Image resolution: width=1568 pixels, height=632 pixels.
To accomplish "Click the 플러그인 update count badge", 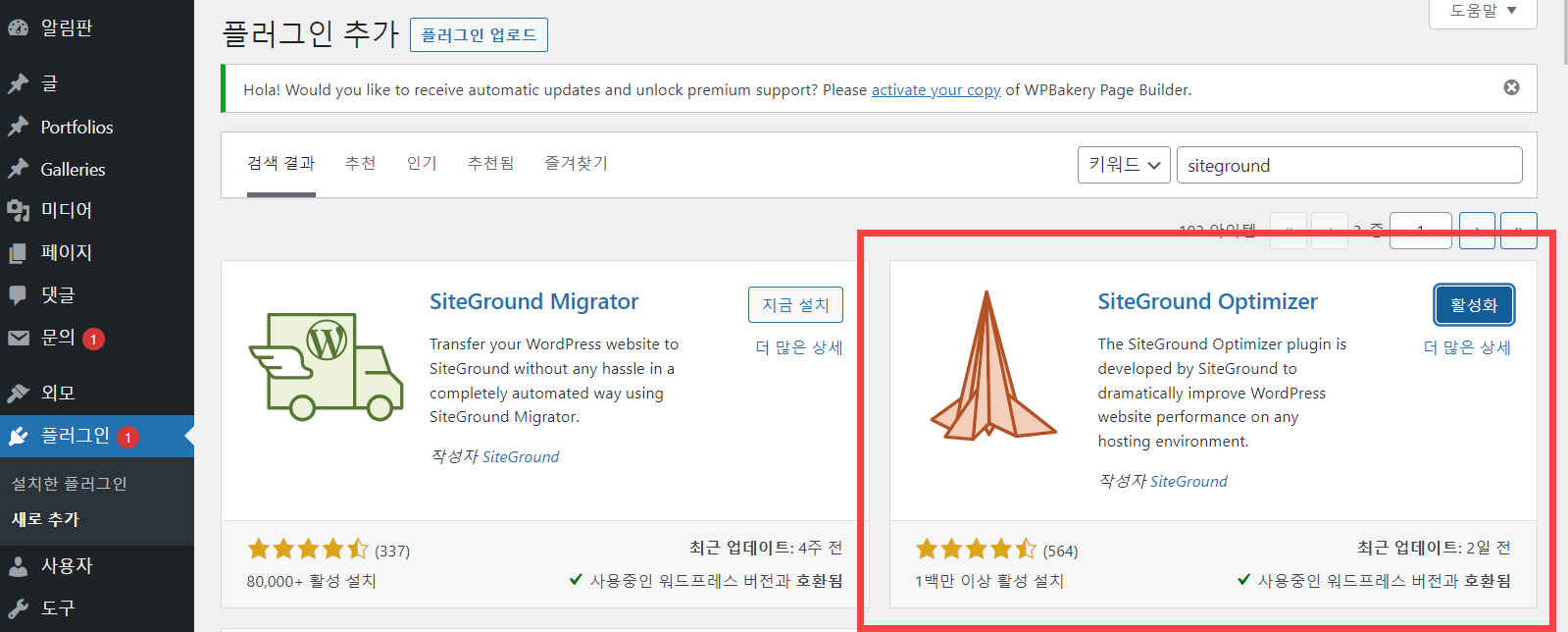I will click(127, 437).
